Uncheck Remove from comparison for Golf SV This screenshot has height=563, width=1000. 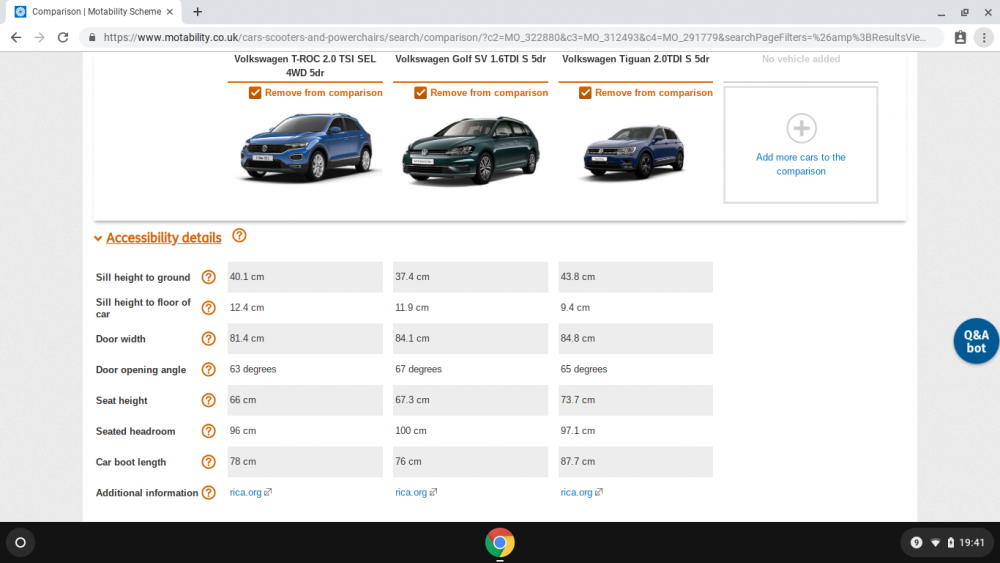click(x=420, y=93)
